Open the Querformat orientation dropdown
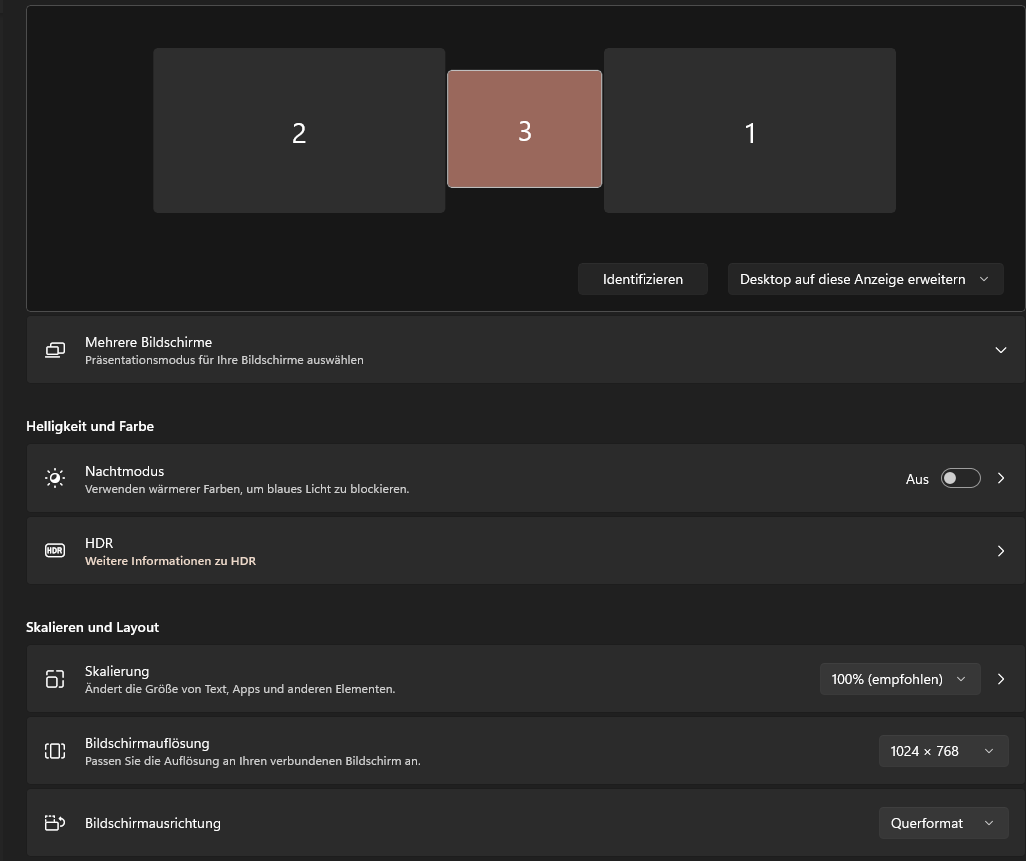 (x=942, y=822)
